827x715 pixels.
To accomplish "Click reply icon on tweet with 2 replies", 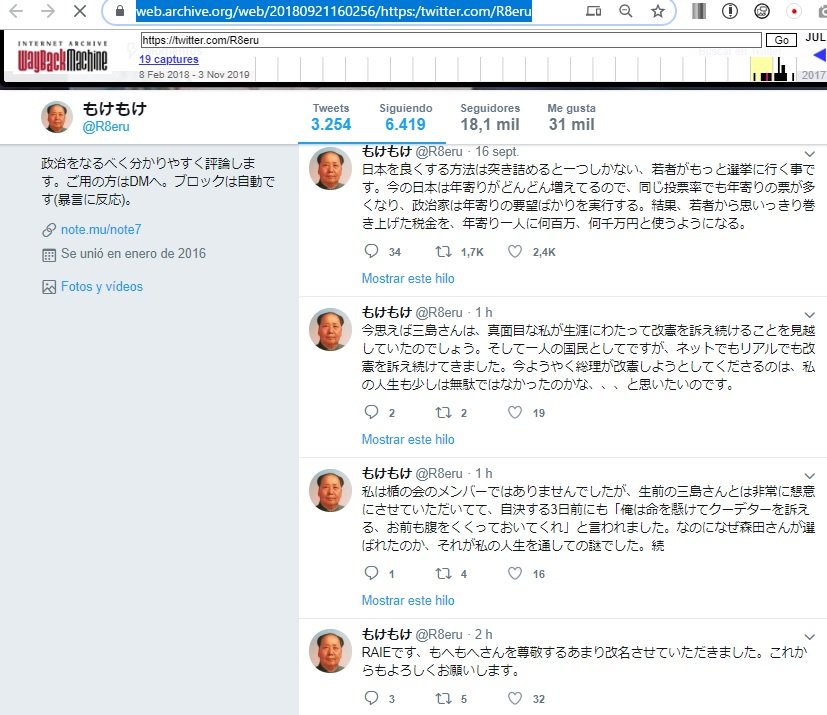I will pos(371,412).
